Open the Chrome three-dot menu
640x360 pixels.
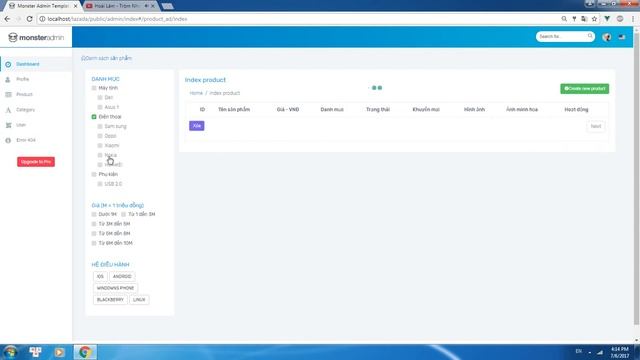click(633, 19)
